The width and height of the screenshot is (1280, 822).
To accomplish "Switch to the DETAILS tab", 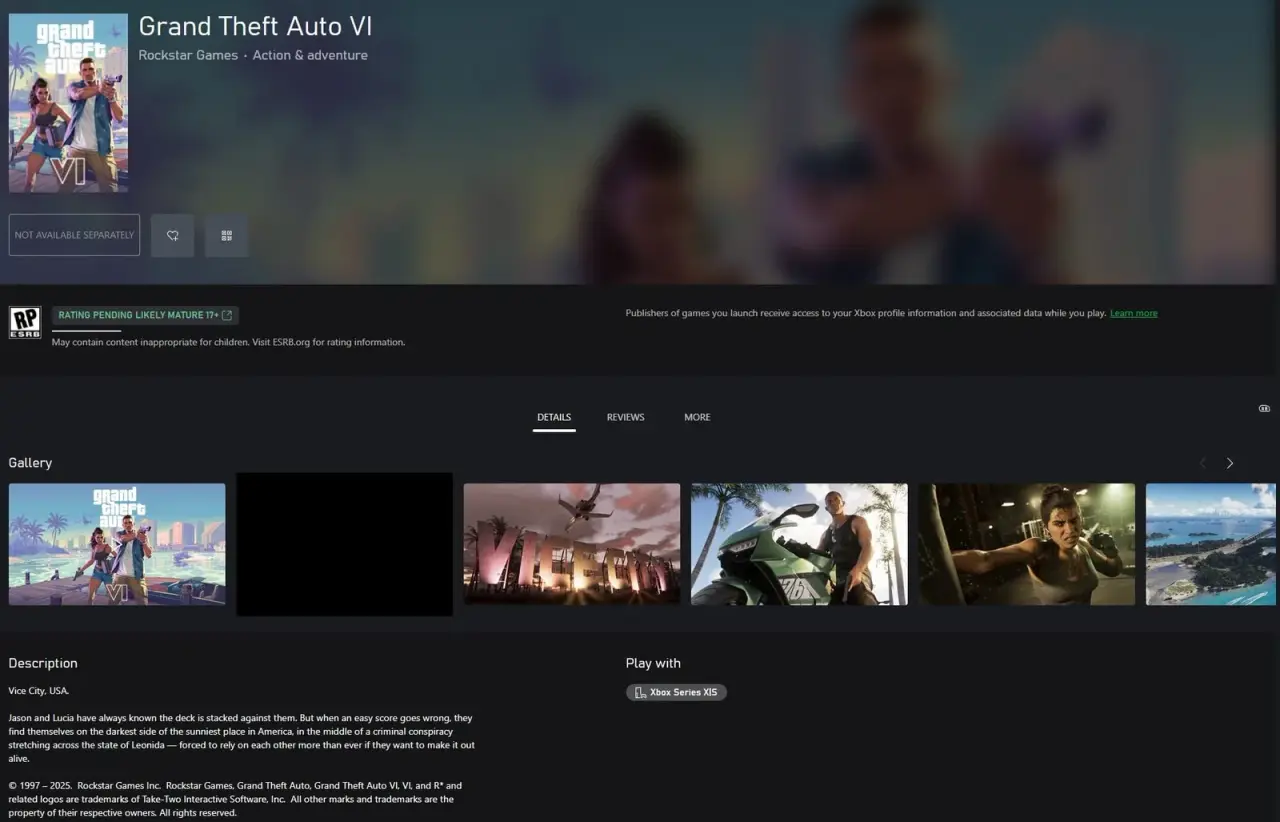I will tap(554, 417).
